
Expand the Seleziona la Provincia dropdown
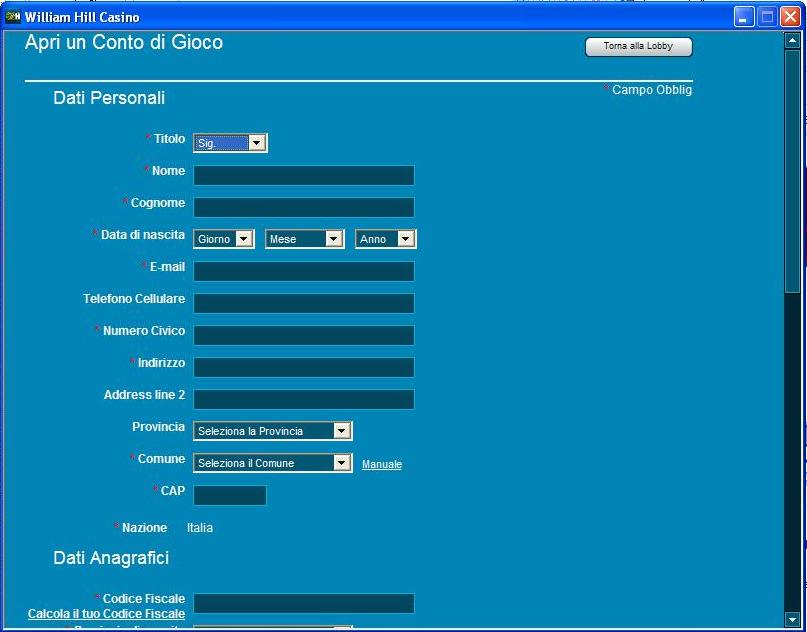pyautogui.click(x=273, y=431)
